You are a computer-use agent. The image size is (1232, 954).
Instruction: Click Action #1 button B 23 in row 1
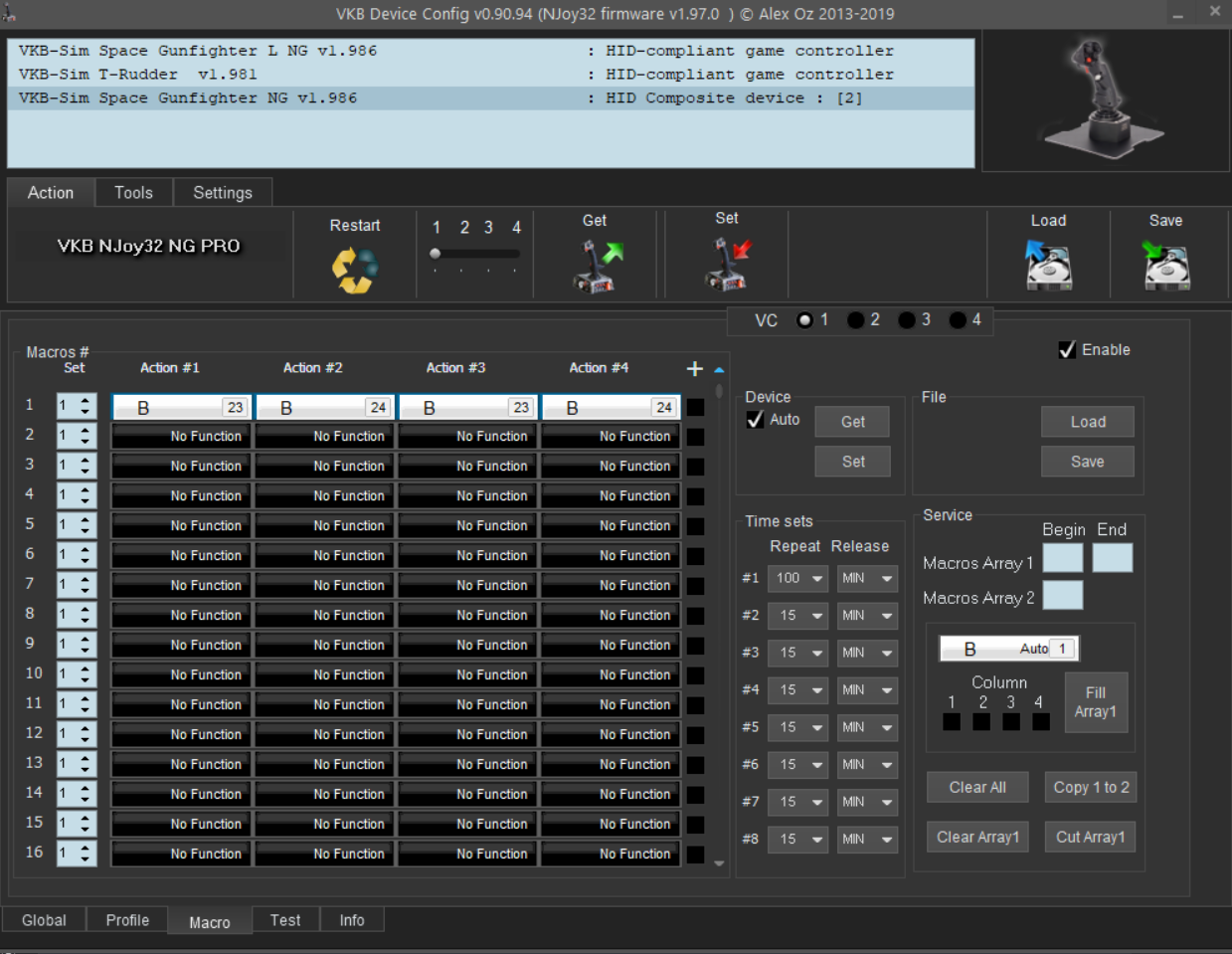point(181,407)
